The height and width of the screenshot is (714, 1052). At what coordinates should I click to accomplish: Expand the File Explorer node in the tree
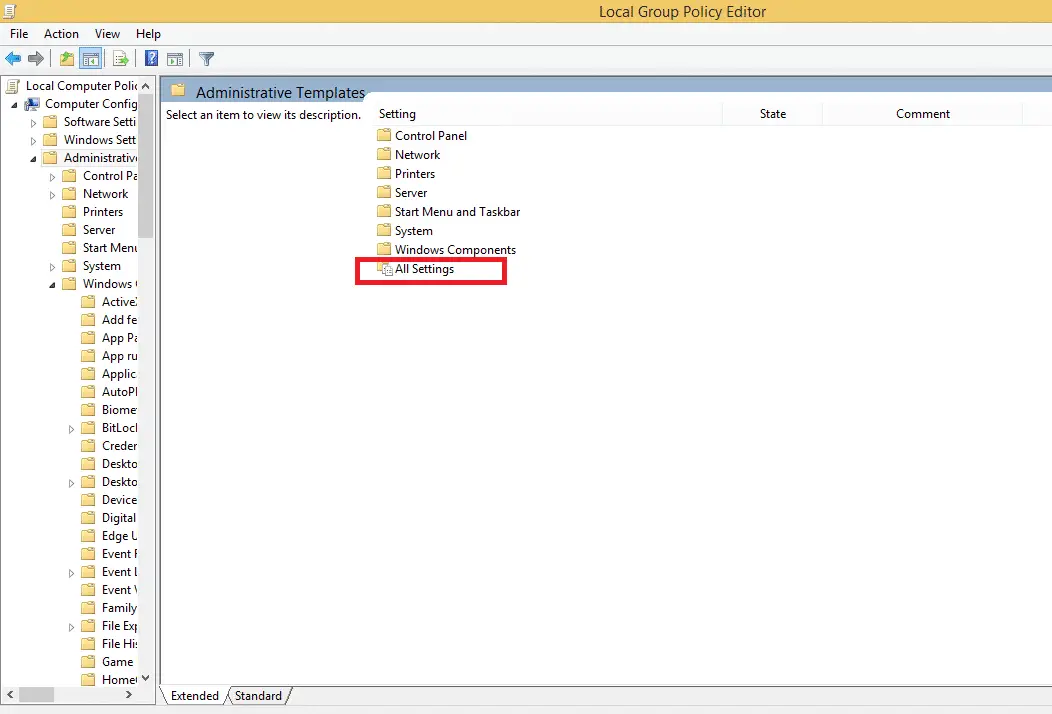coord(71,627)
